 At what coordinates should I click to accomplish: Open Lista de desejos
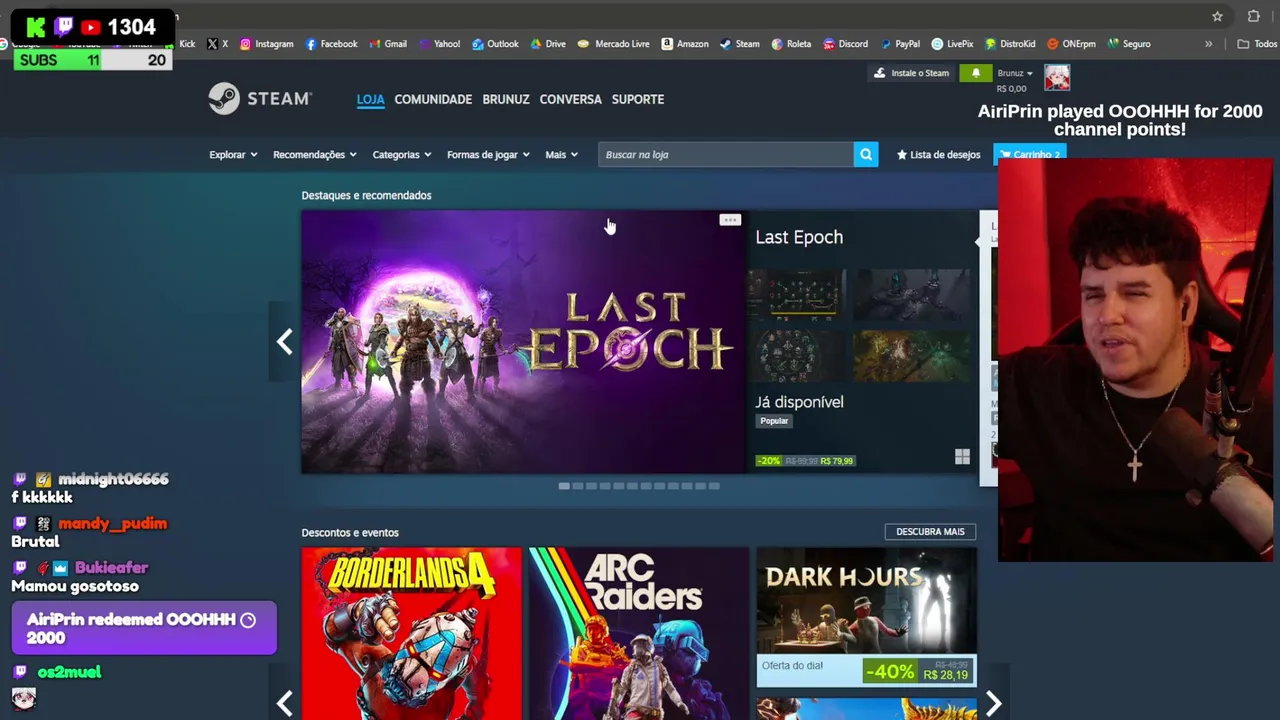(x=938, y=155)
